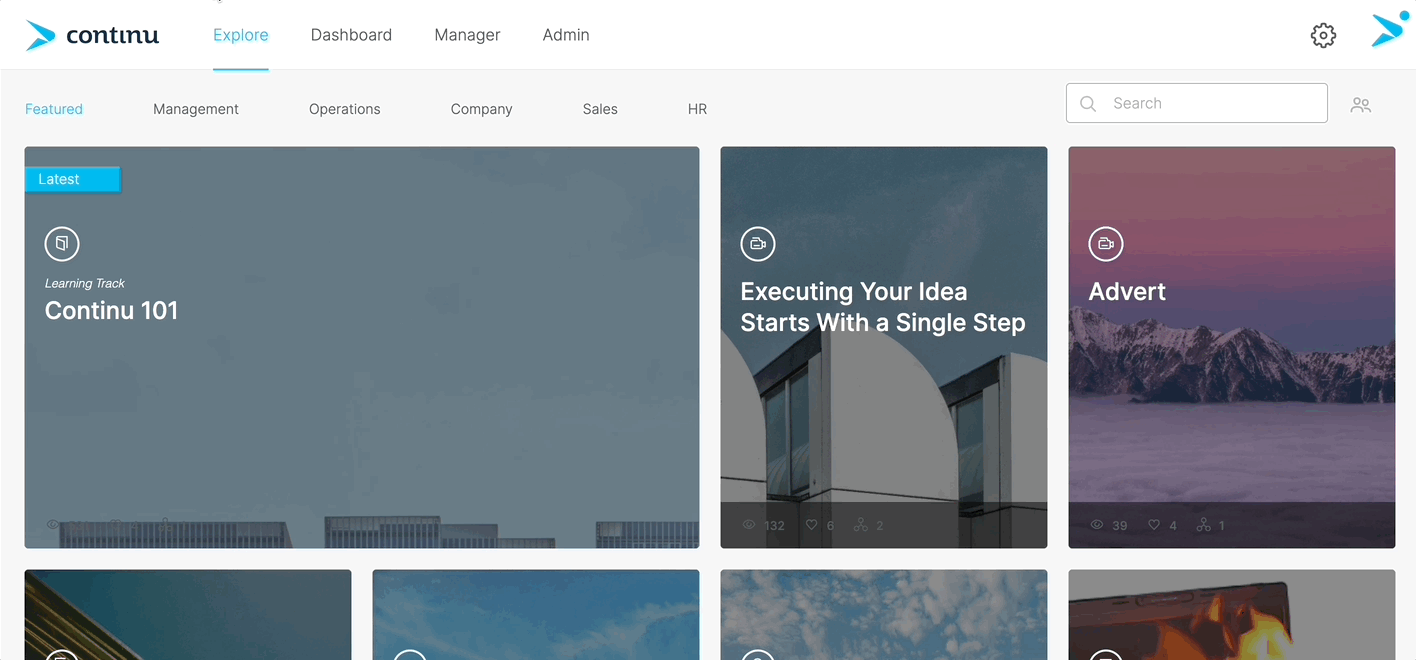Select the Sales category
Screen dimensions: 1416x660
600,109
